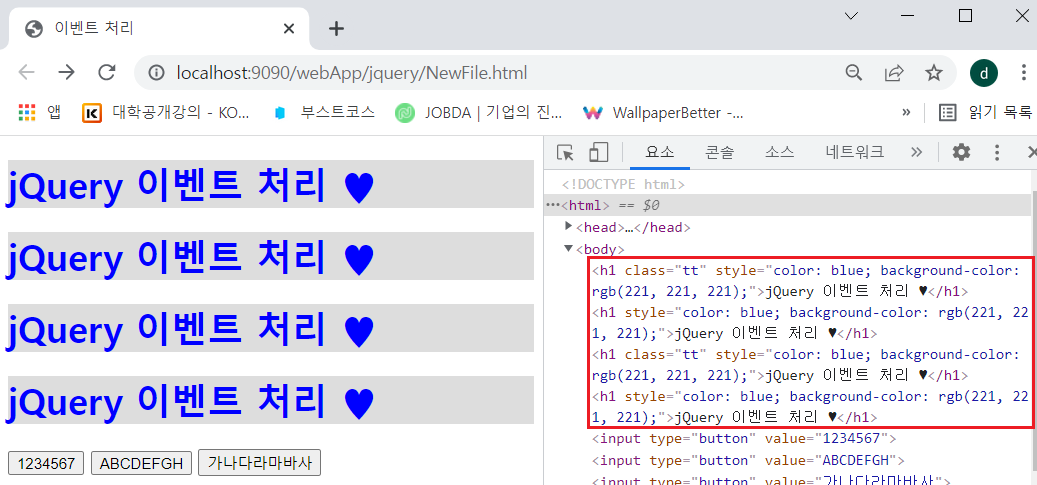The width and height of the screenshot is (1037, 485).
Task: Activate the DevTools element inspect tool
Action: click(x=565, y=152)
